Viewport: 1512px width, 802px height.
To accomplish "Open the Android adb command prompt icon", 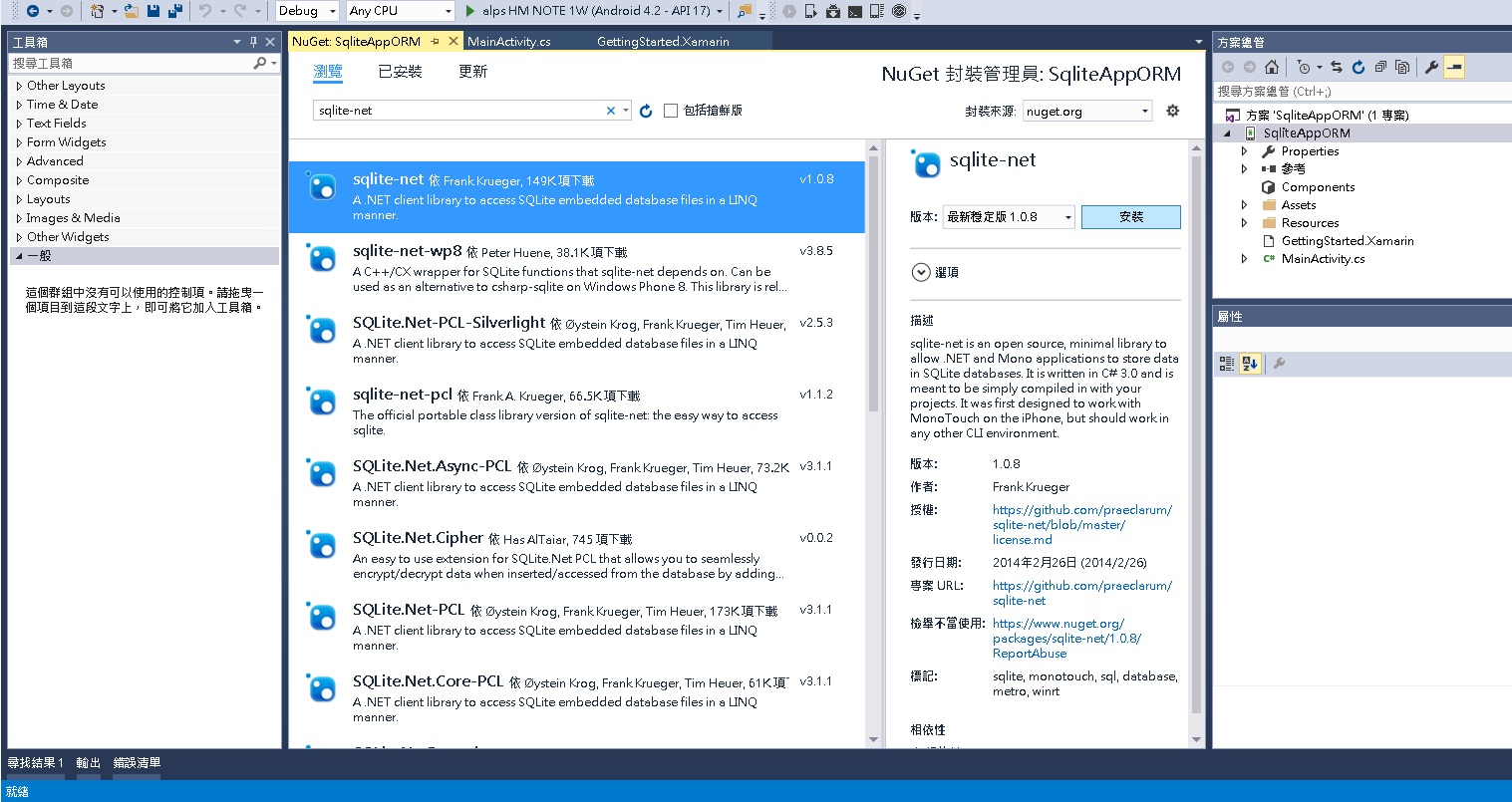I will (855, 11).
